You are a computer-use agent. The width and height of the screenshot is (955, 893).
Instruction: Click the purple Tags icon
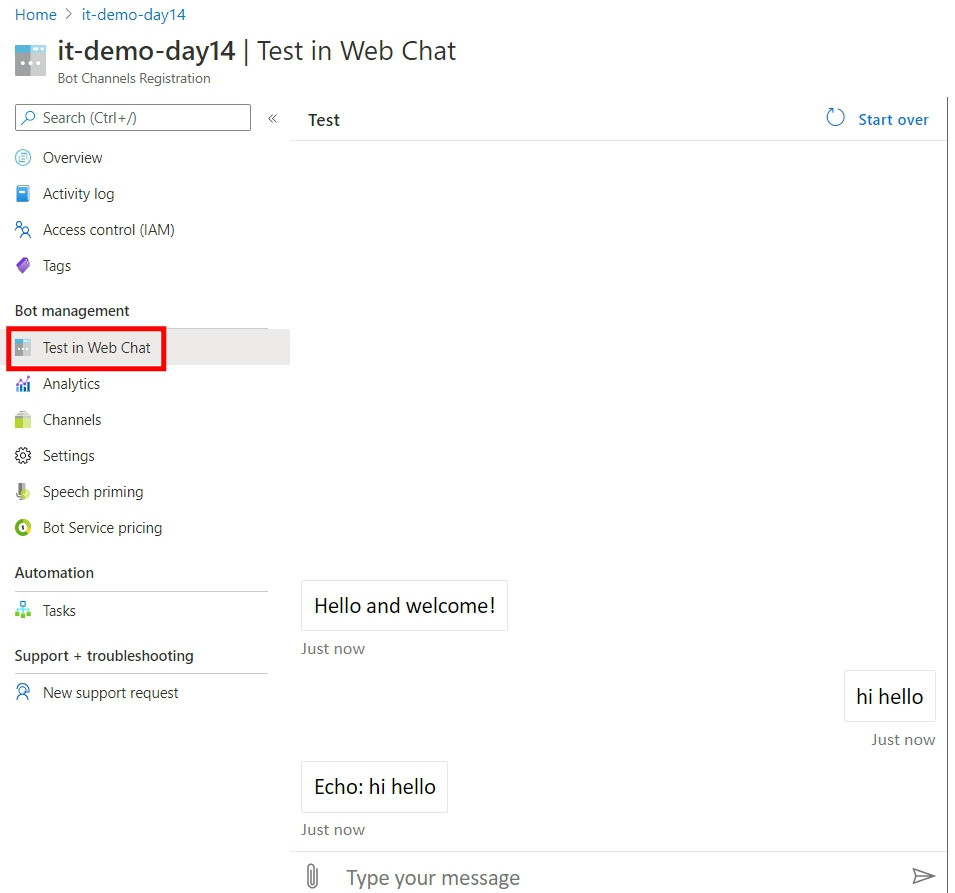[23, 266]
